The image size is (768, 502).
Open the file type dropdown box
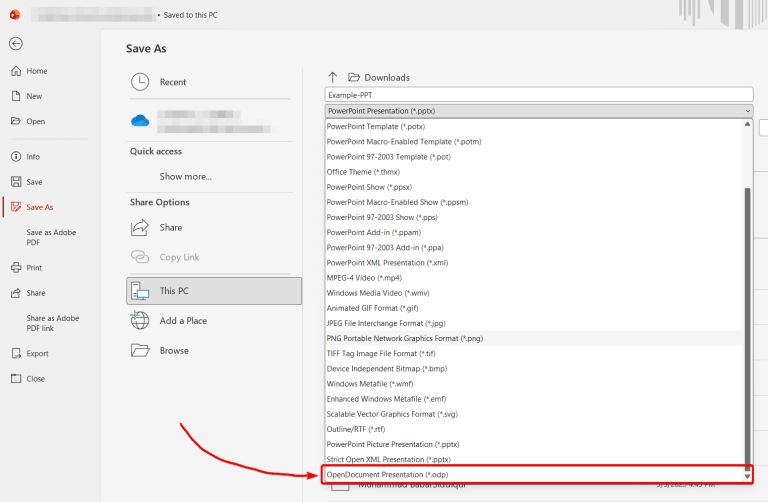(539, 111)
